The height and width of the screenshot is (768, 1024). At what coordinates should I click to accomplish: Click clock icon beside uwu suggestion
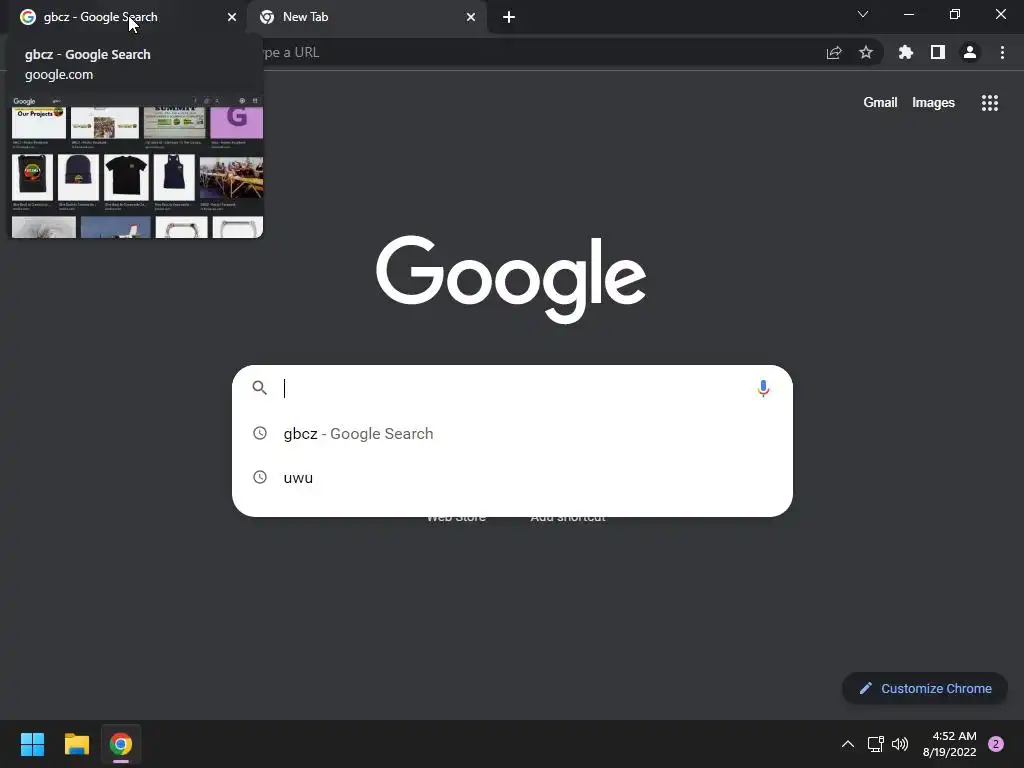pos(260,477)
